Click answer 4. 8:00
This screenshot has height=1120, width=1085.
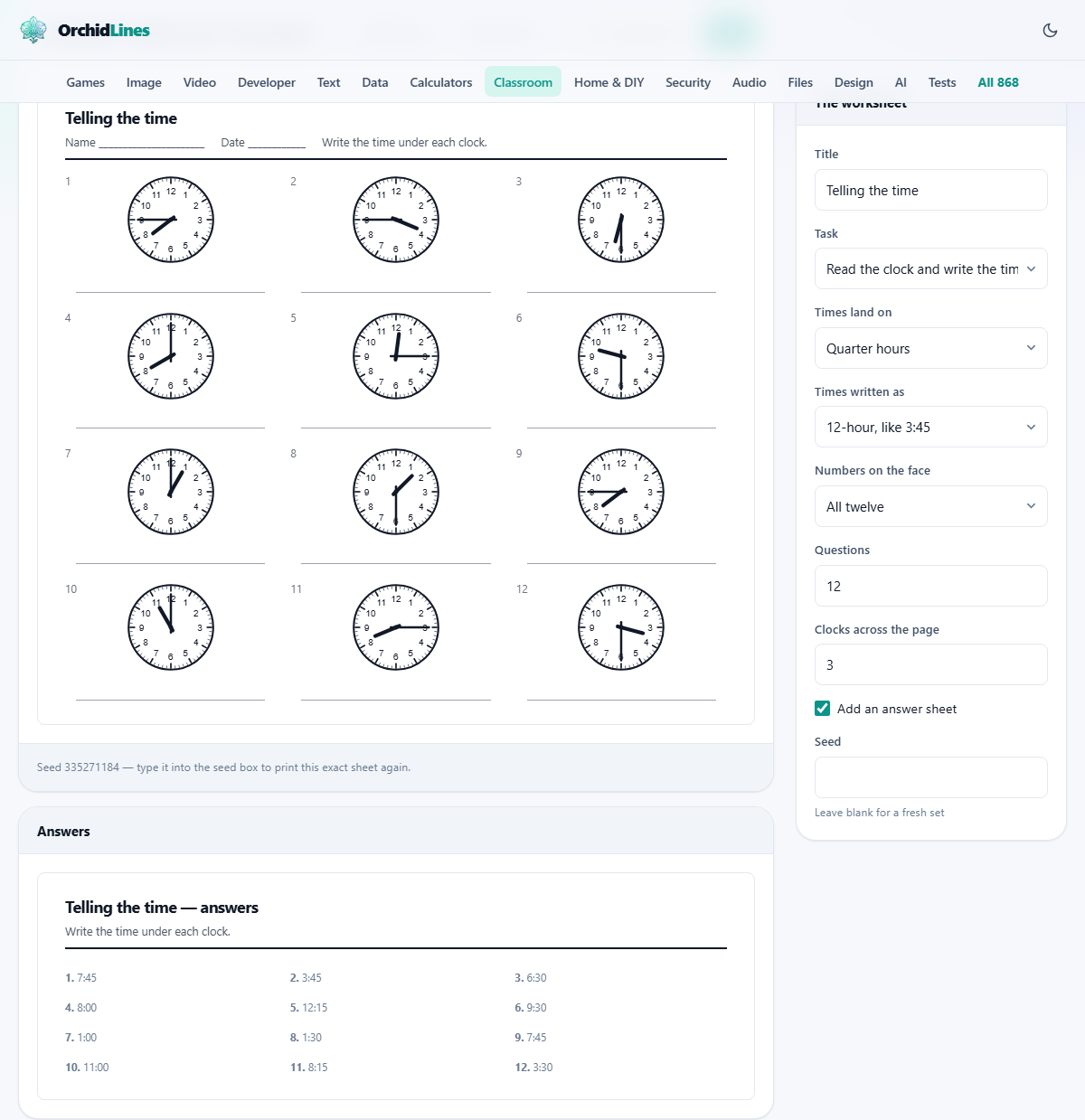(x=80, y=1008)
